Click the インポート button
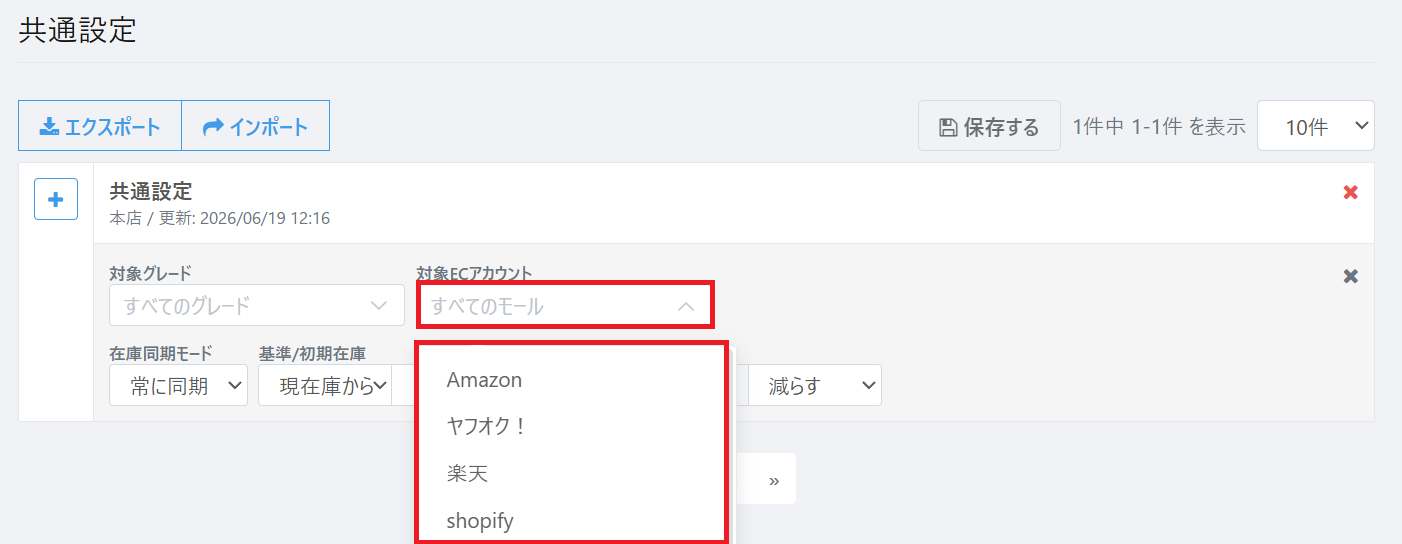 pos(255,126)
